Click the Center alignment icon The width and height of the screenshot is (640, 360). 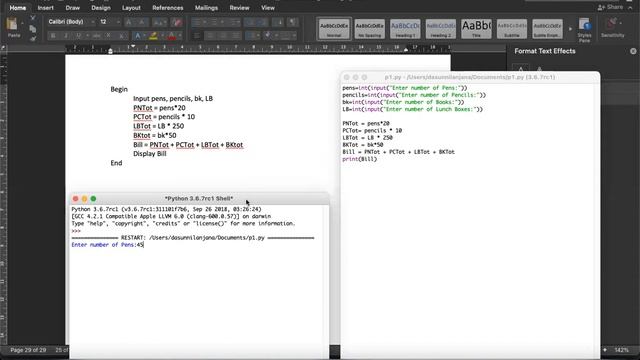tap(210, 36)
